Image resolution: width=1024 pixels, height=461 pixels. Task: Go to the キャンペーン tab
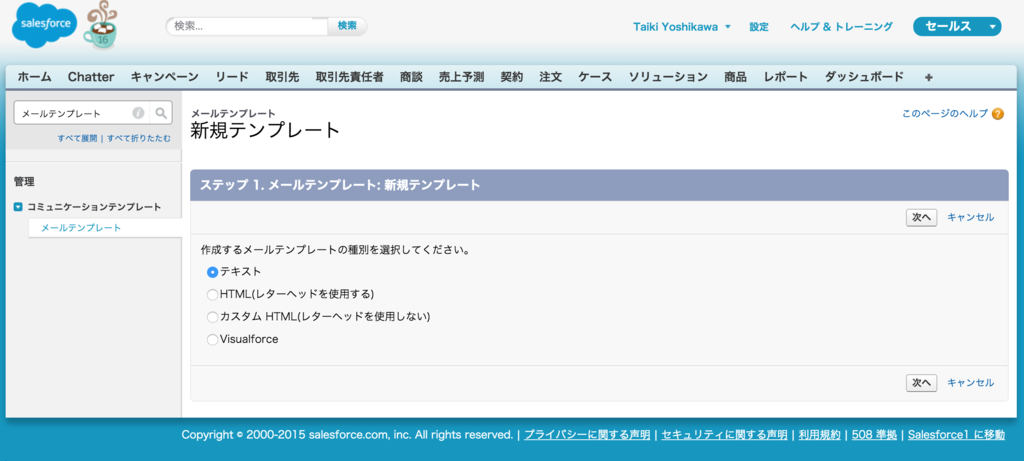pos(165,77)
